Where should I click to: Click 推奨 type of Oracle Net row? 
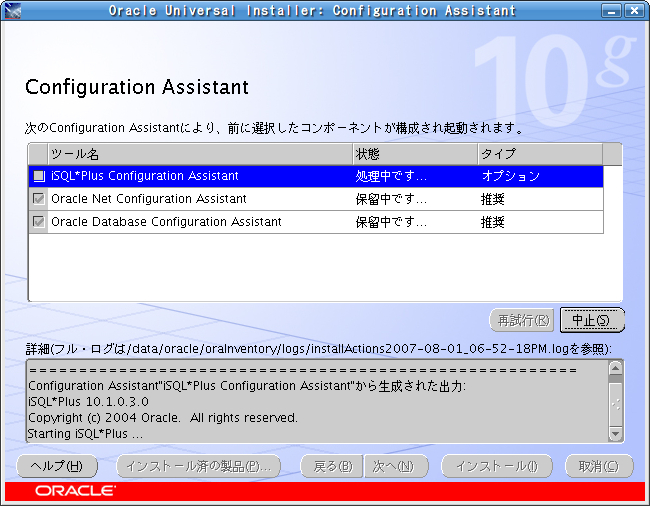coord(492,199)
